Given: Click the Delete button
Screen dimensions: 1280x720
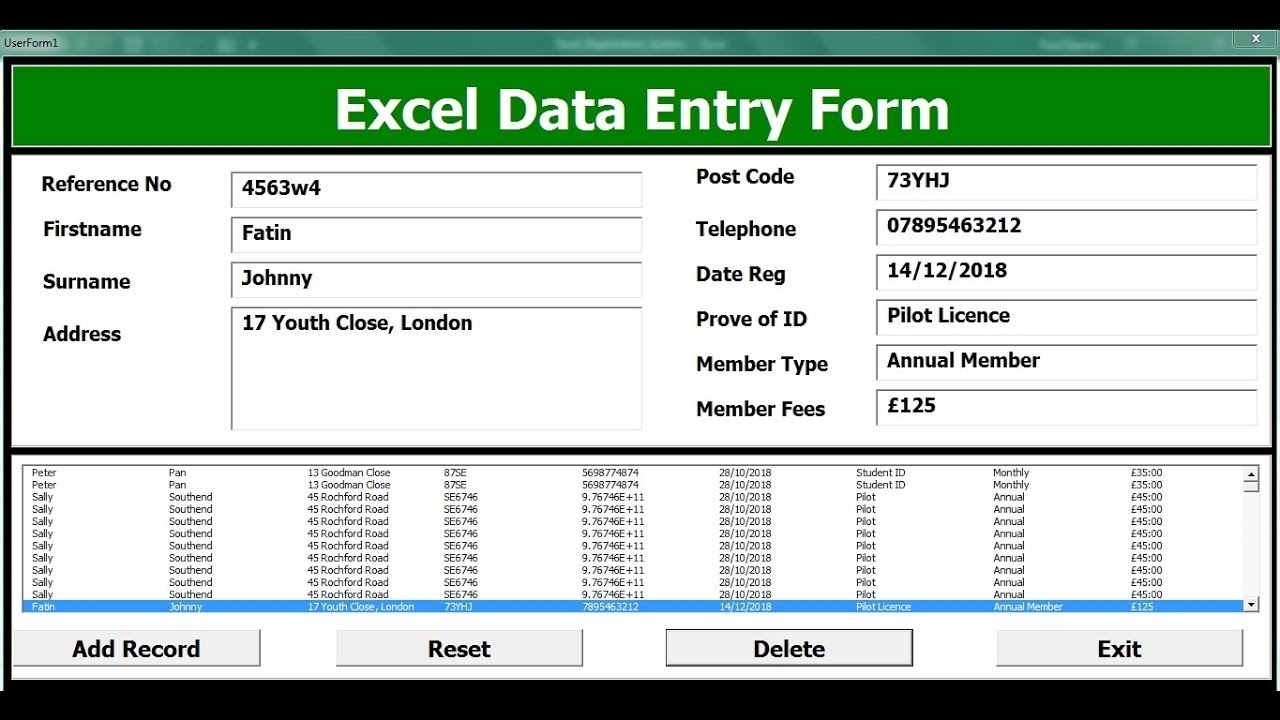Looking at the screenshot, I should point(789,648).
